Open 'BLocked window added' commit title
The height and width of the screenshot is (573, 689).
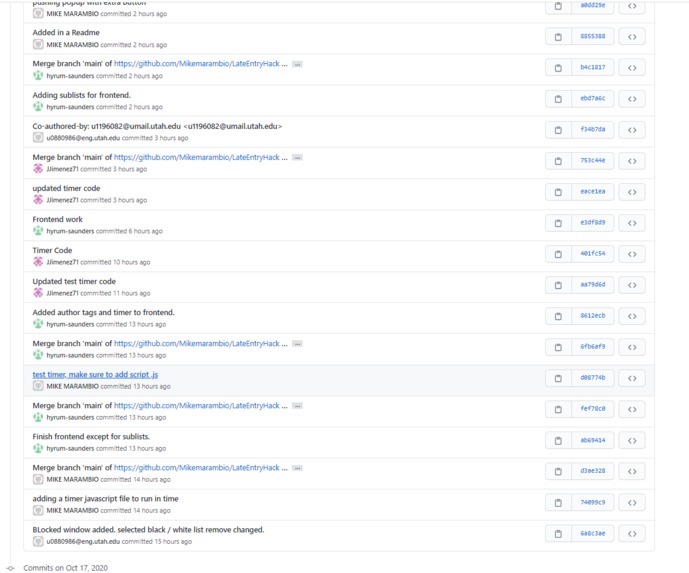tap(148, 529)
